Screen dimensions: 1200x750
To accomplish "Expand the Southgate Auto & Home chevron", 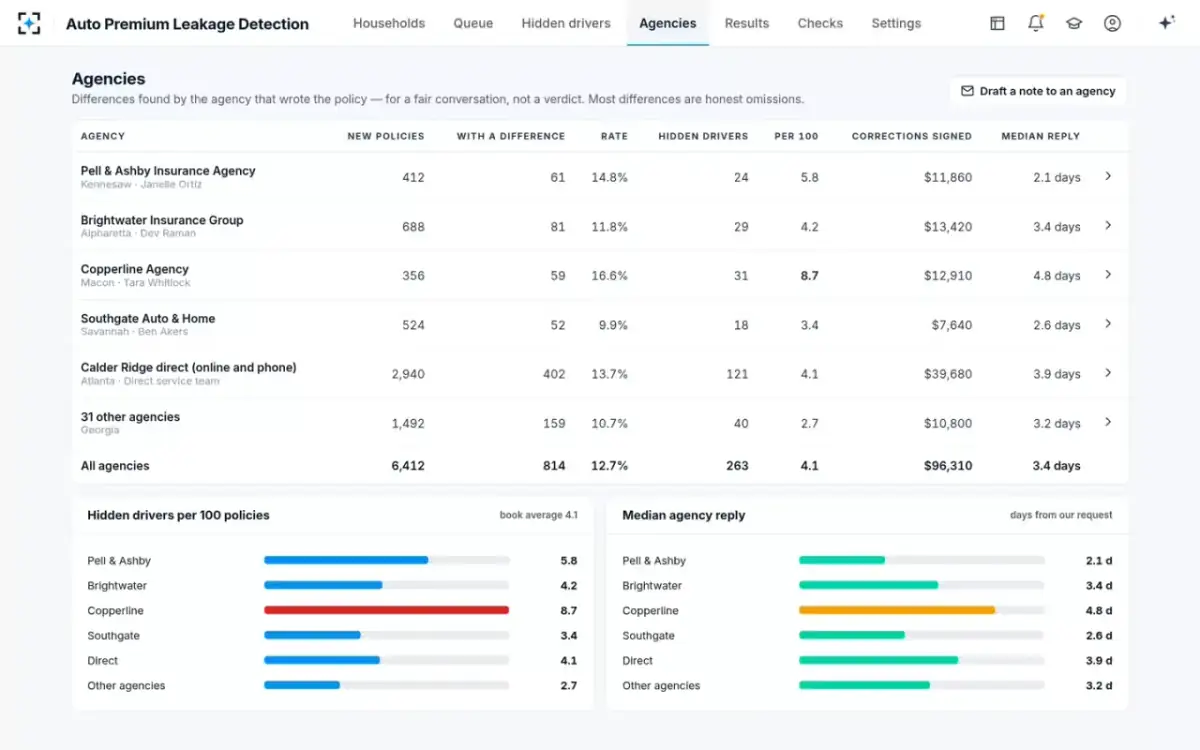I will tap(1108, 323).
